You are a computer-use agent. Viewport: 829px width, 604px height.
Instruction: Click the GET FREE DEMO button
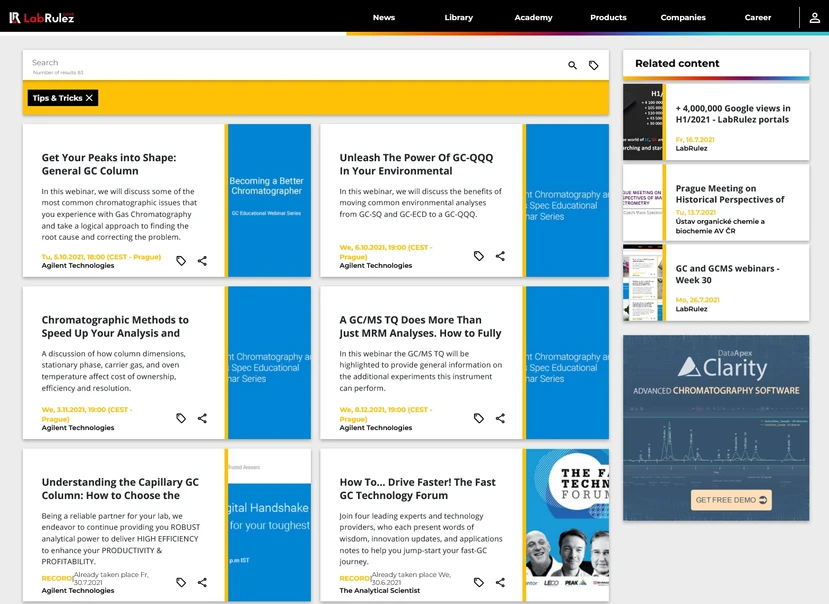coord(731,500)
